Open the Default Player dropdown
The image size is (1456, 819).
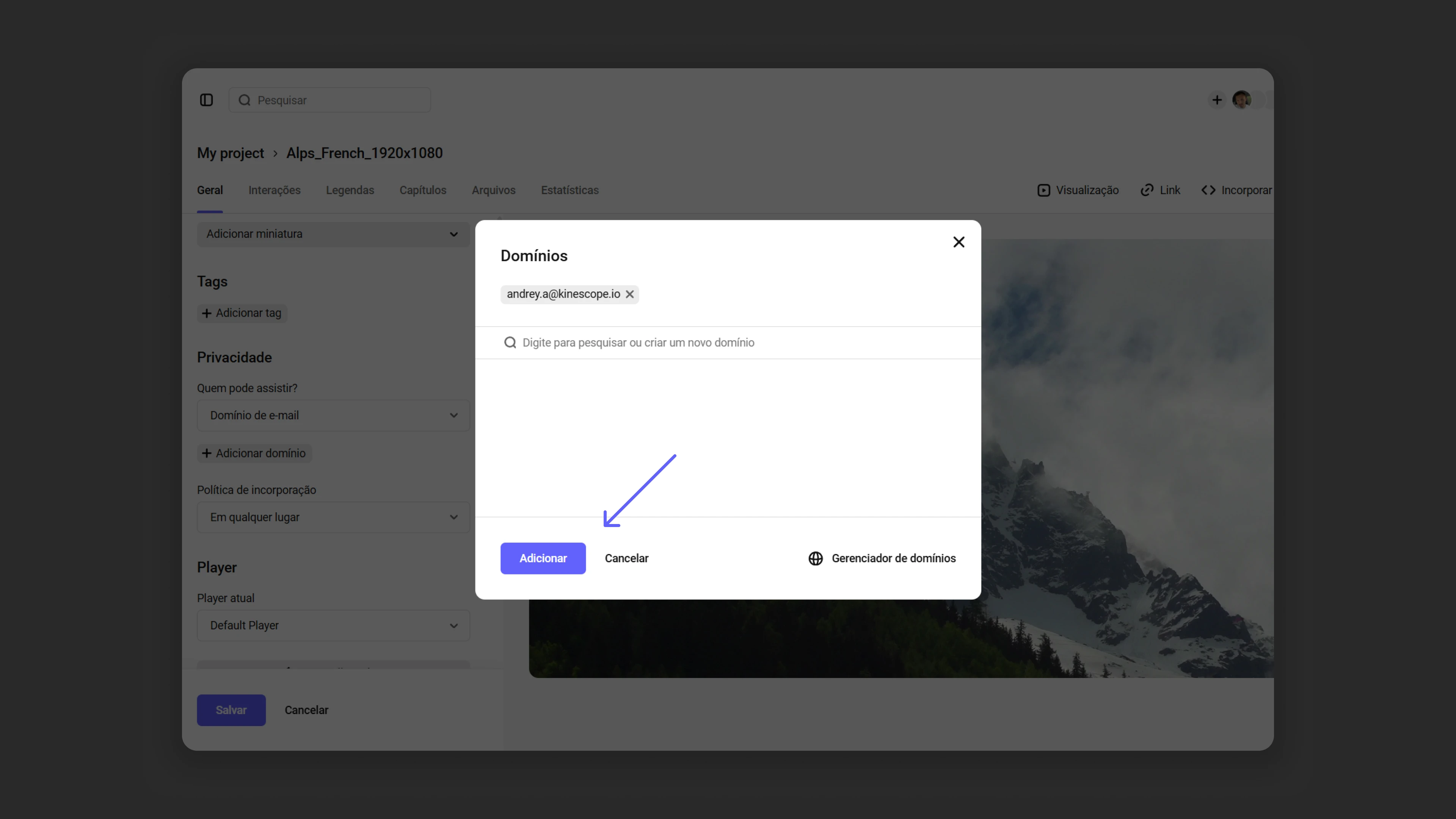(333, 626)
